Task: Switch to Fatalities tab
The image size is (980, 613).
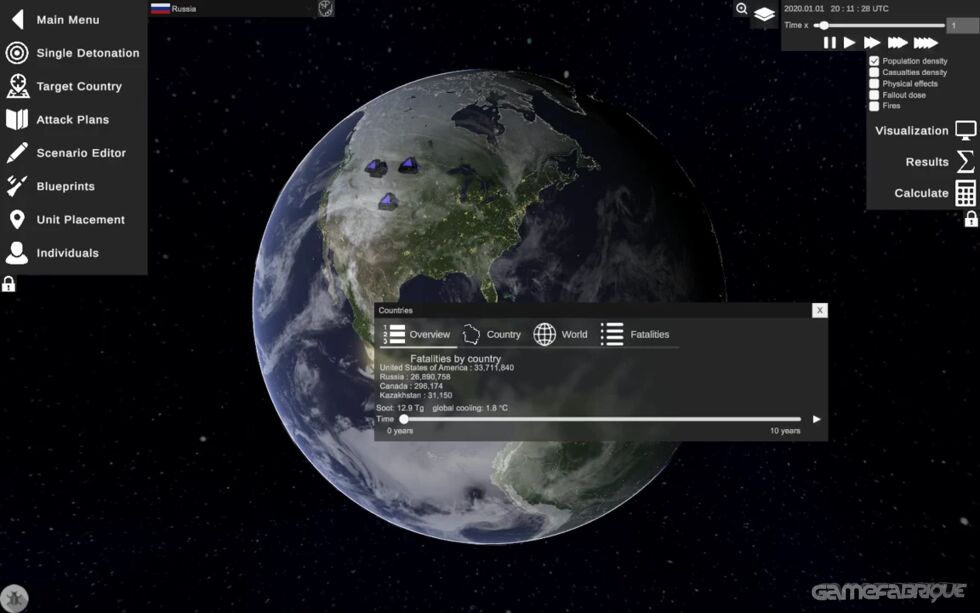Action: pos(635,334)
